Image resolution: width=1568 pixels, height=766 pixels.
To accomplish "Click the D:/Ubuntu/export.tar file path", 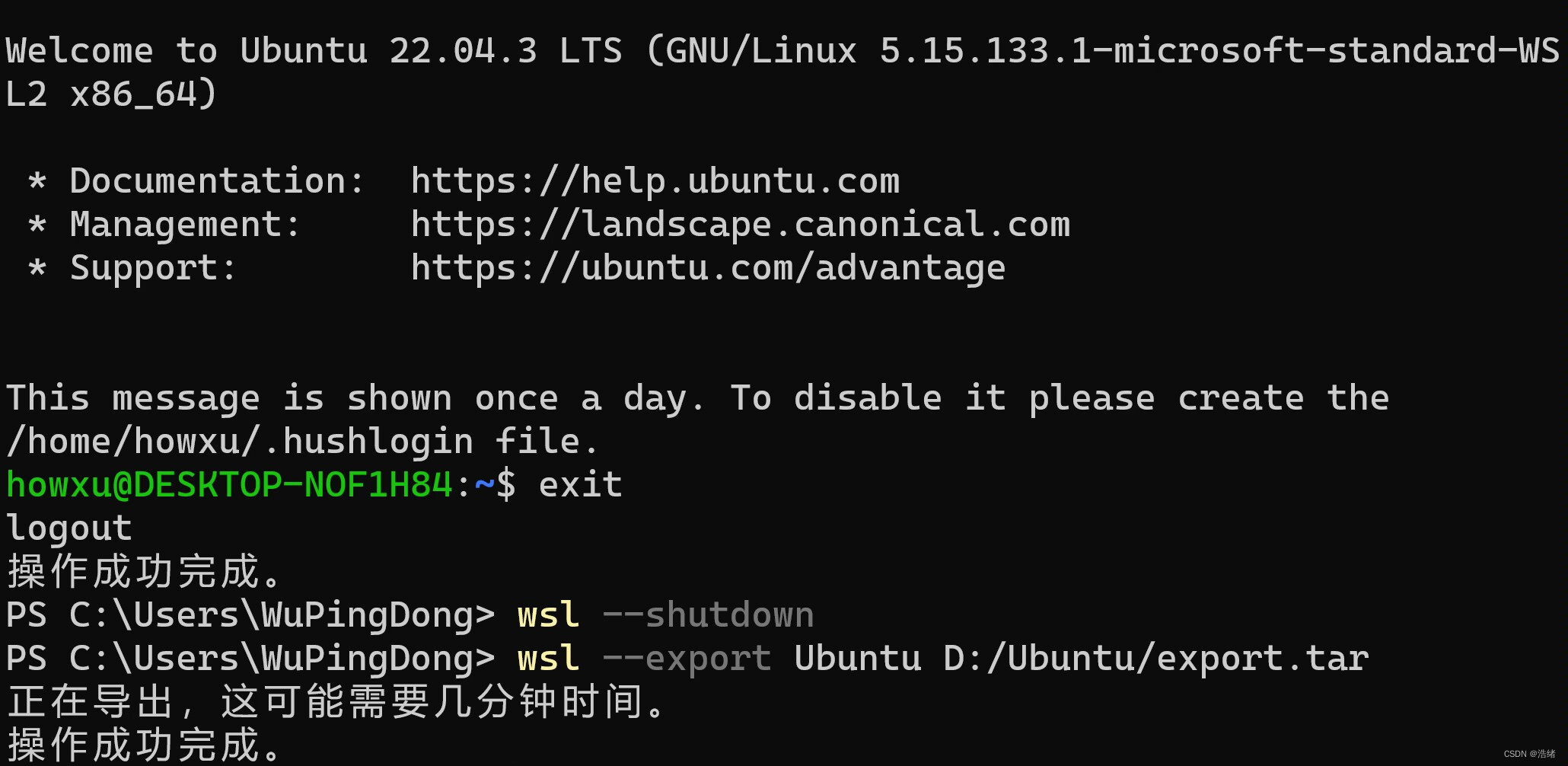I will [x=1155, y=659].
